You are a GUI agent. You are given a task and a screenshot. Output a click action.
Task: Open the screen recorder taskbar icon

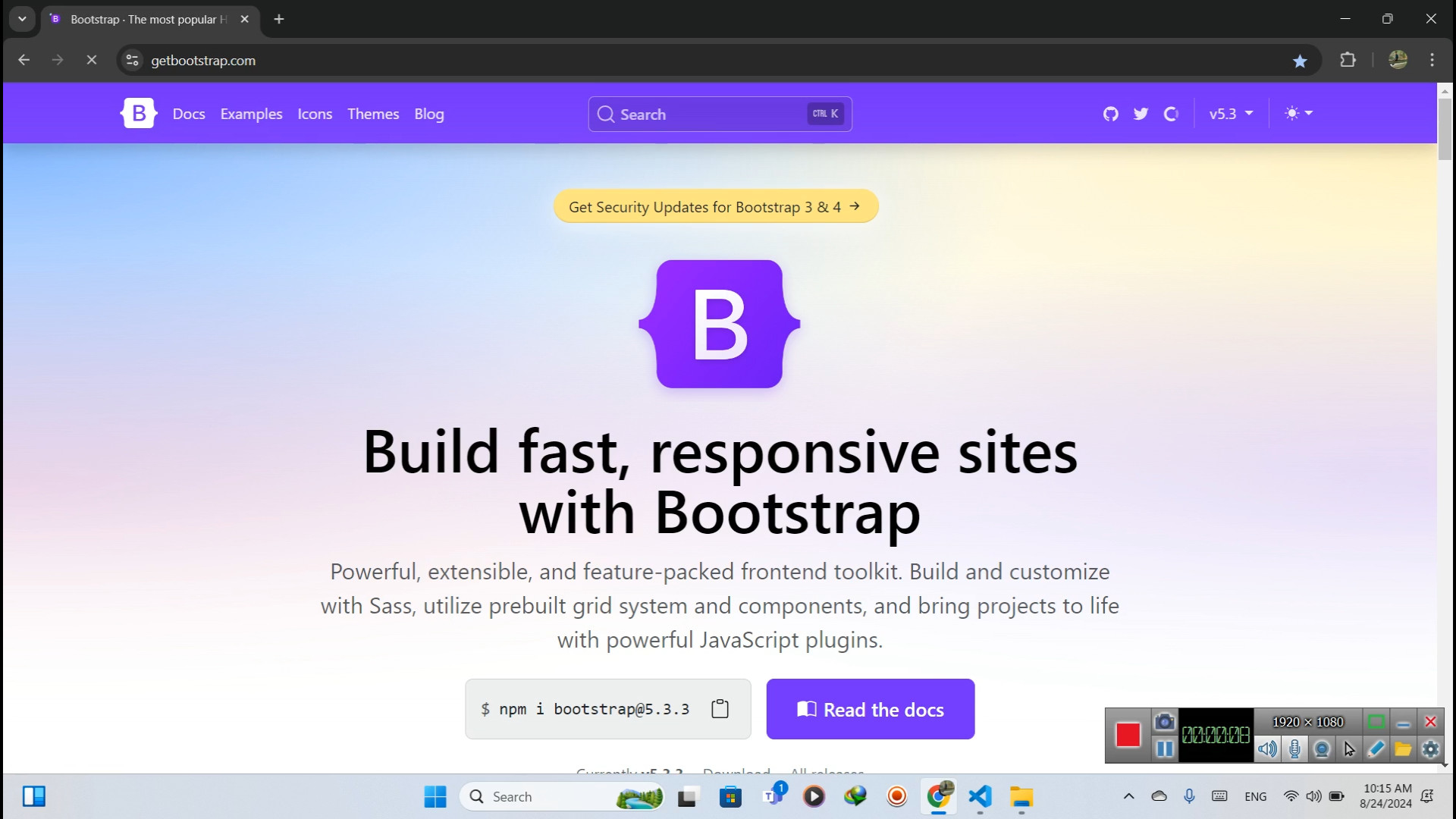(x=897, y=796)
